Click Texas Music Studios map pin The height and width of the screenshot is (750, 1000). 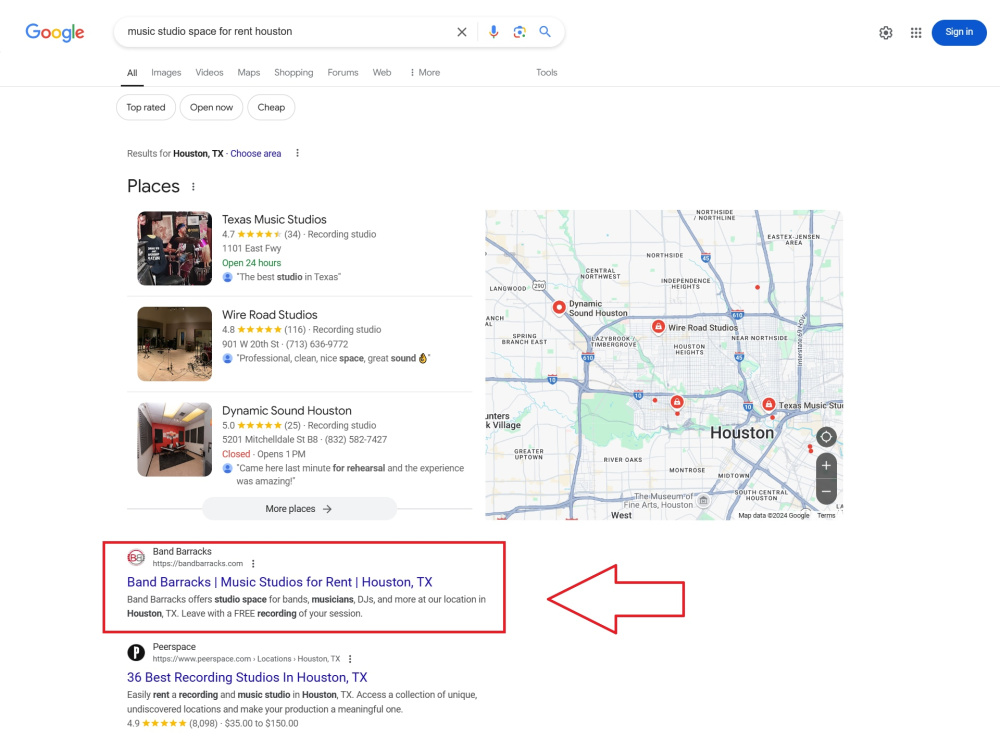tap(769, 404)
